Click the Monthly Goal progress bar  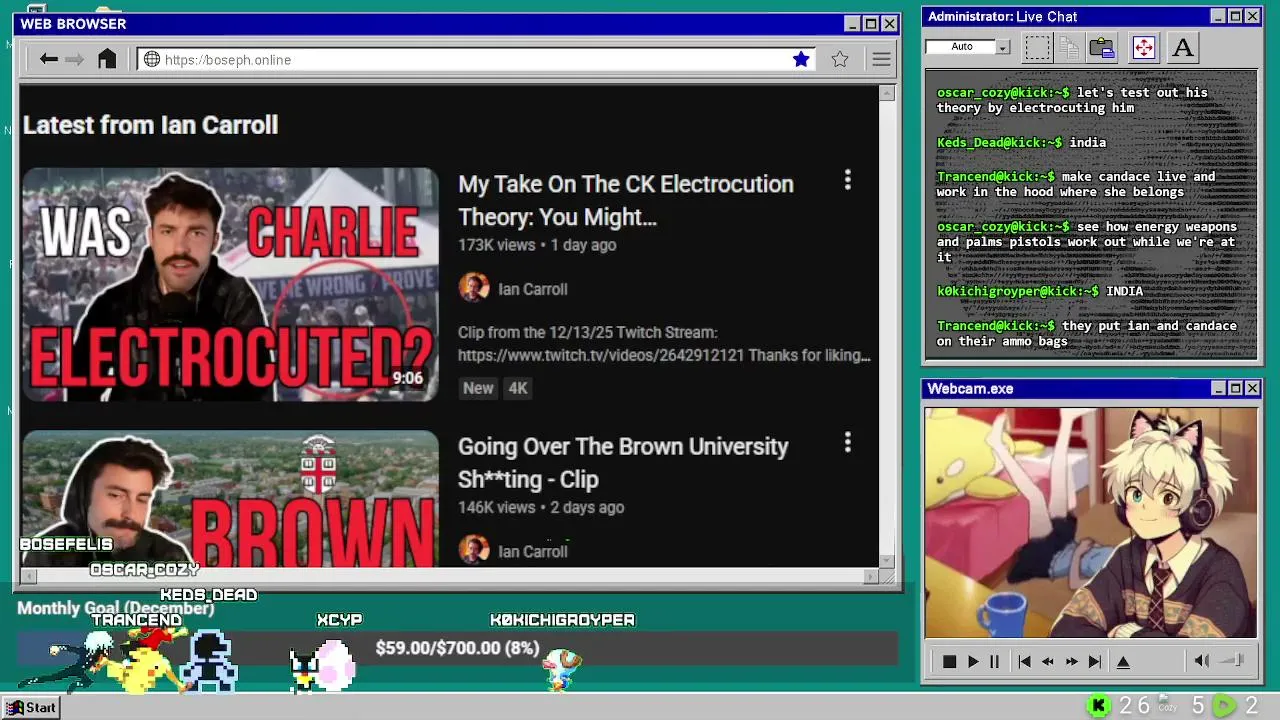tap(457, 649)
